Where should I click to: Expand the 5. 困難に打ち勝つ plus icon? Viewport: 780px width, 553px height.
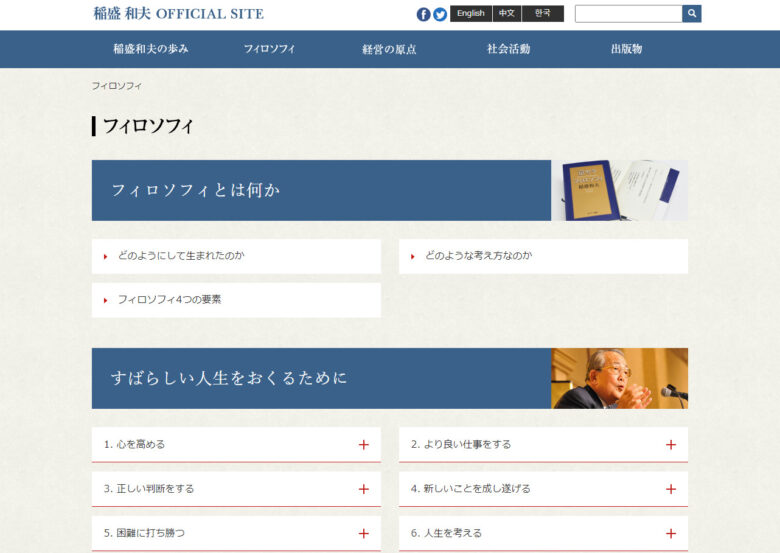[364, 533]
